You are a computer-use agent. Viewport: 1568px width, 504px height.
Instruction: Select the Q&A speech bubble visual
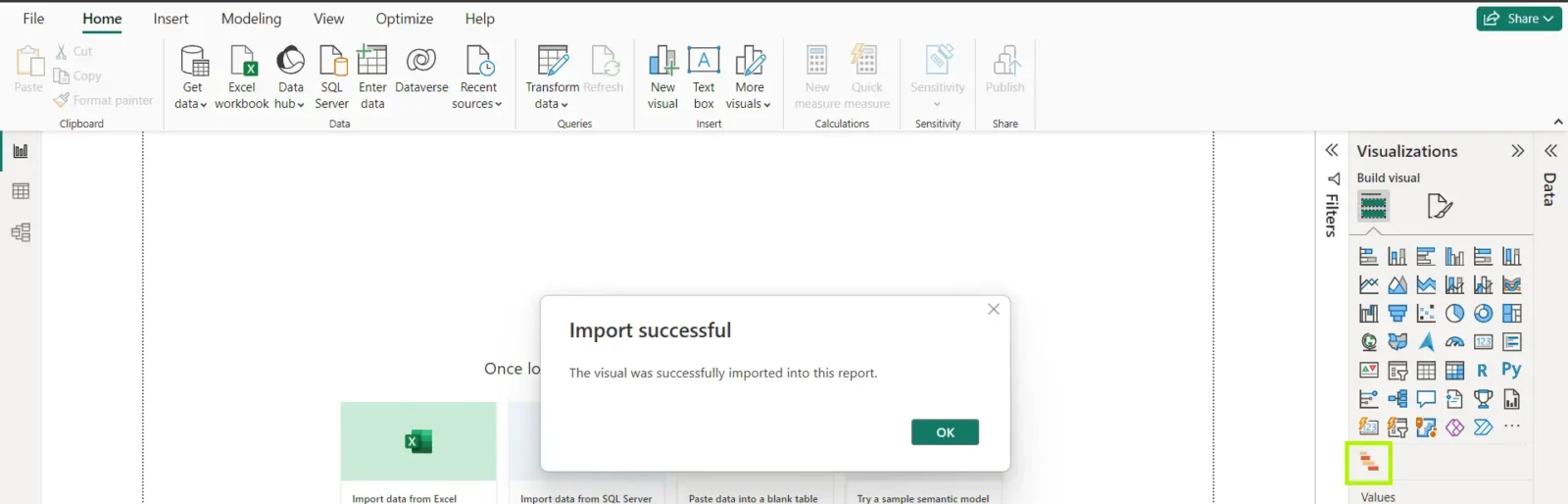tap(1426, 399)
